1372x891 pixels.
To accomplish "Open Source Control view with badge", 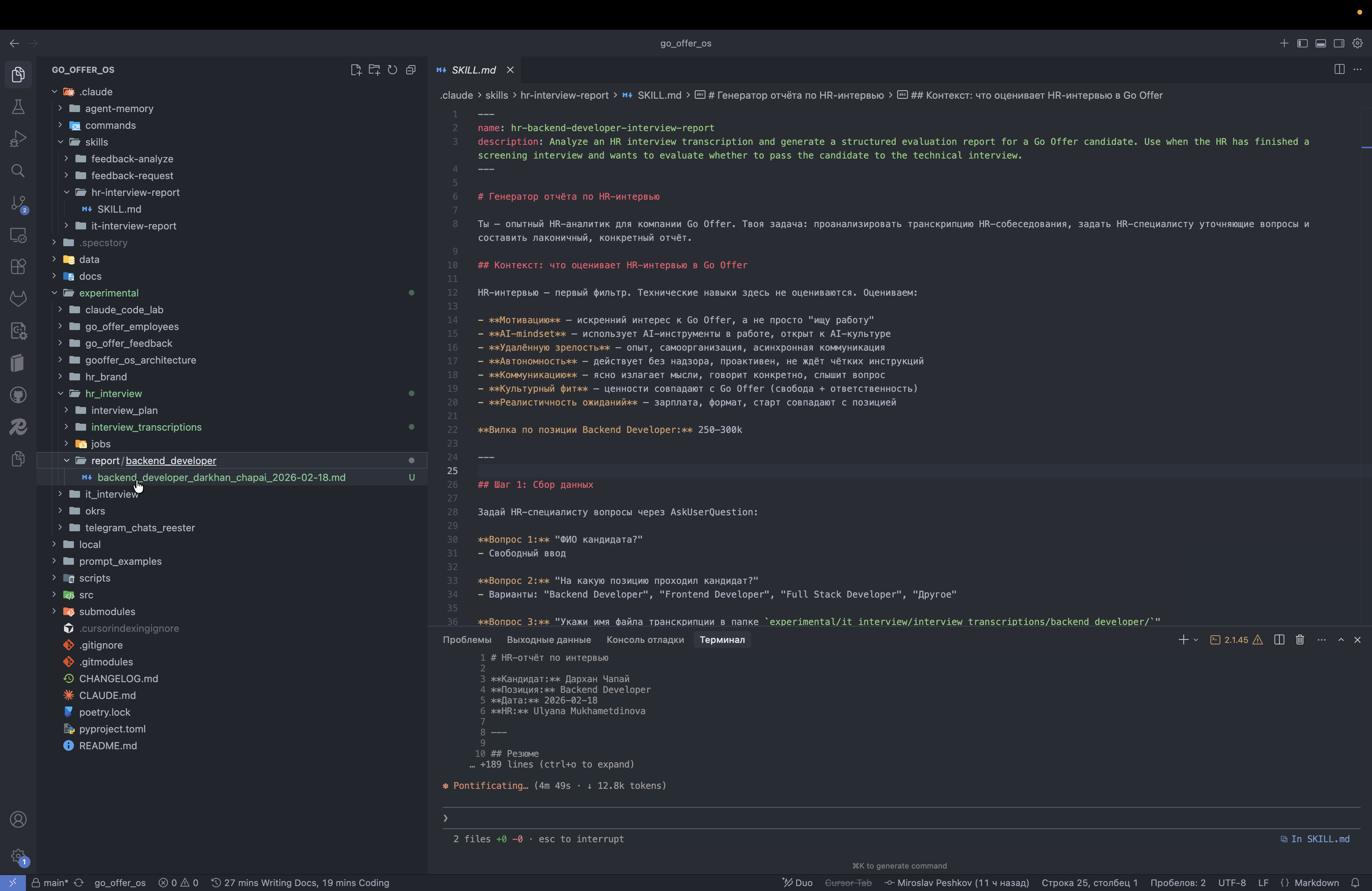I will 18,203.
